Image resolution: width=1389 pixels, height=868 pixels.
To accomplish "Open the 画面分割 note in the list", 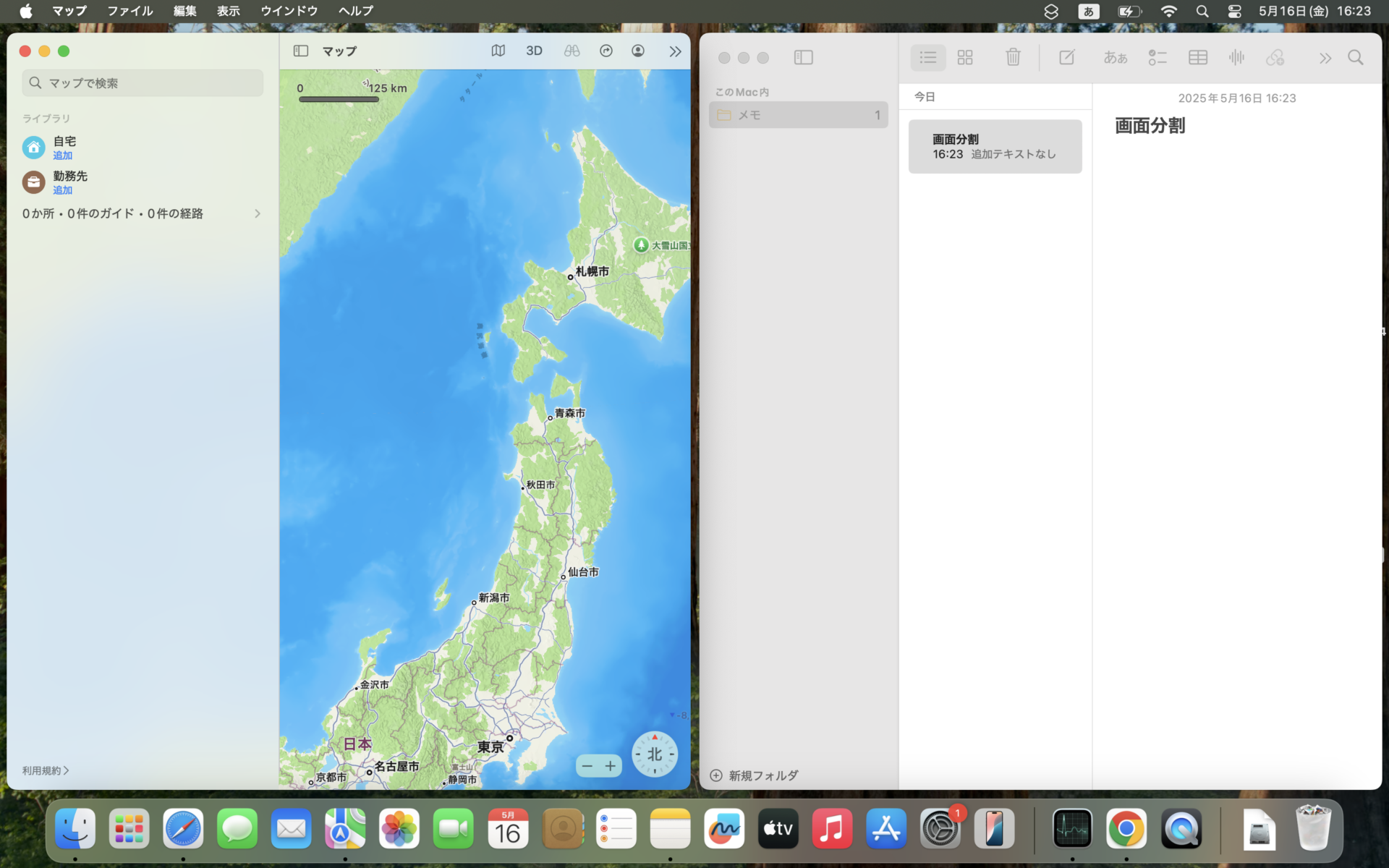I will pos(995,146).
